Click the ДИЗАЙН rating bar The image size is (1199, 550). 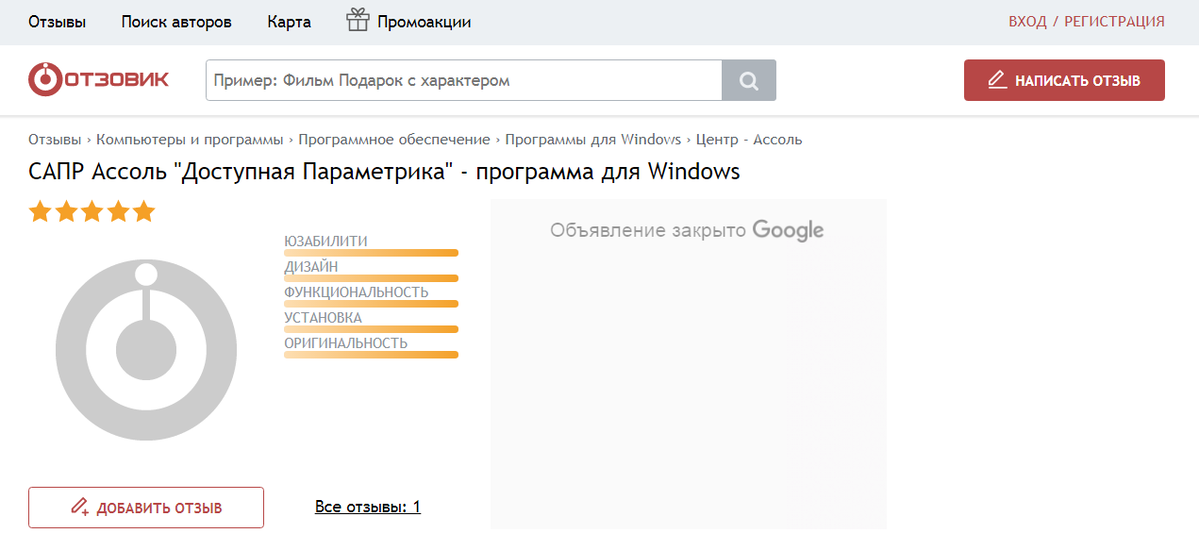[371, 278]
